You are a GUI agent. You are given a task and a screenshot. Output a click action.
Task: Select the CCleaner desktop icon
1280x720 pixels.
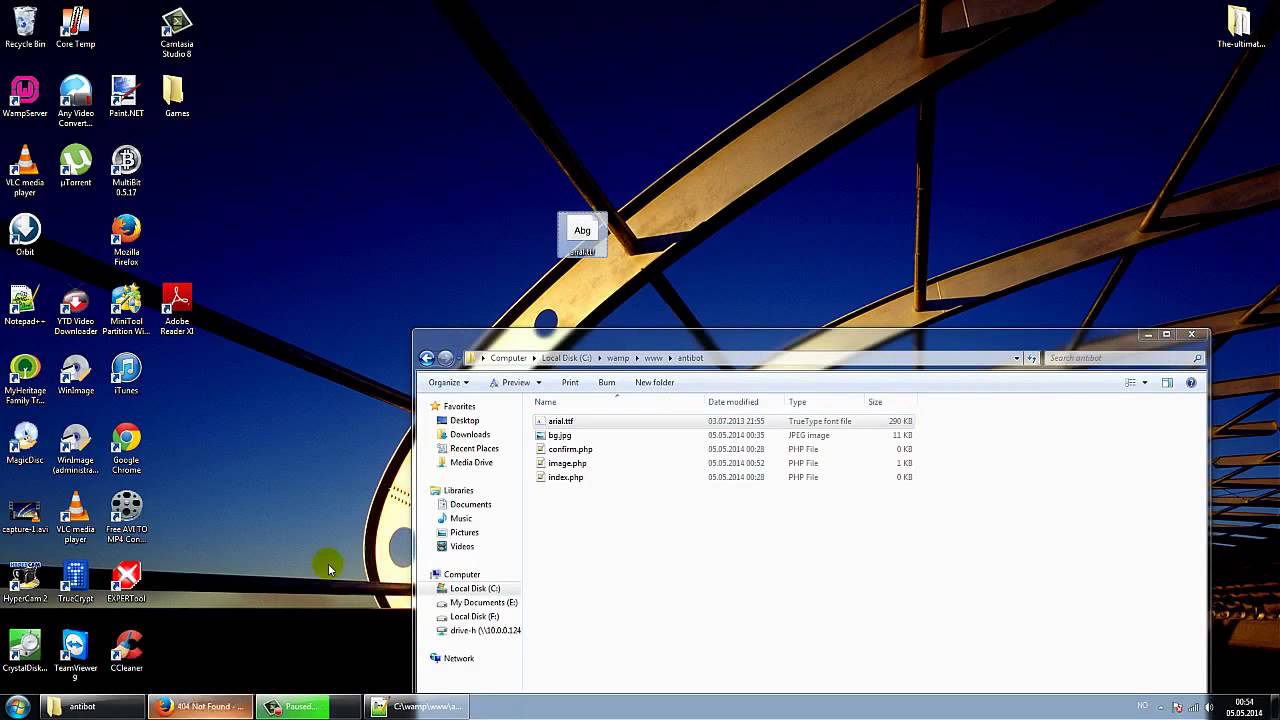[126, 651]
